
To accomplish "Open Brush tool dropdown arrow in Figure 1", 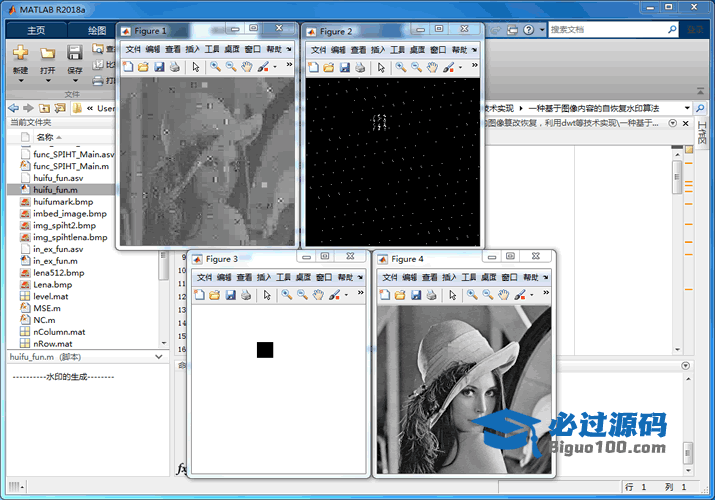I will point(275,67).
